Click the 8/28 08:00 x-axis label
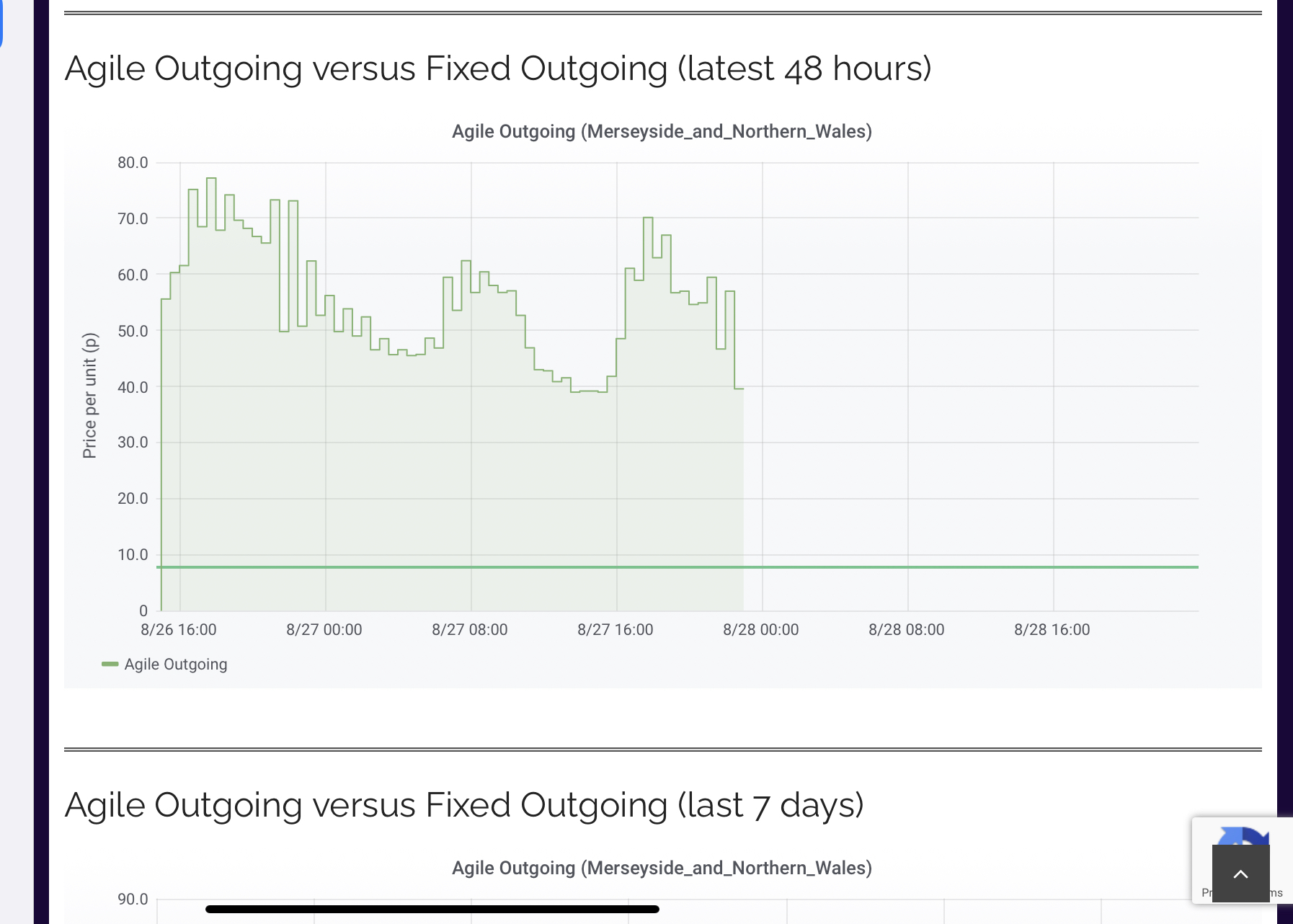 906,629
